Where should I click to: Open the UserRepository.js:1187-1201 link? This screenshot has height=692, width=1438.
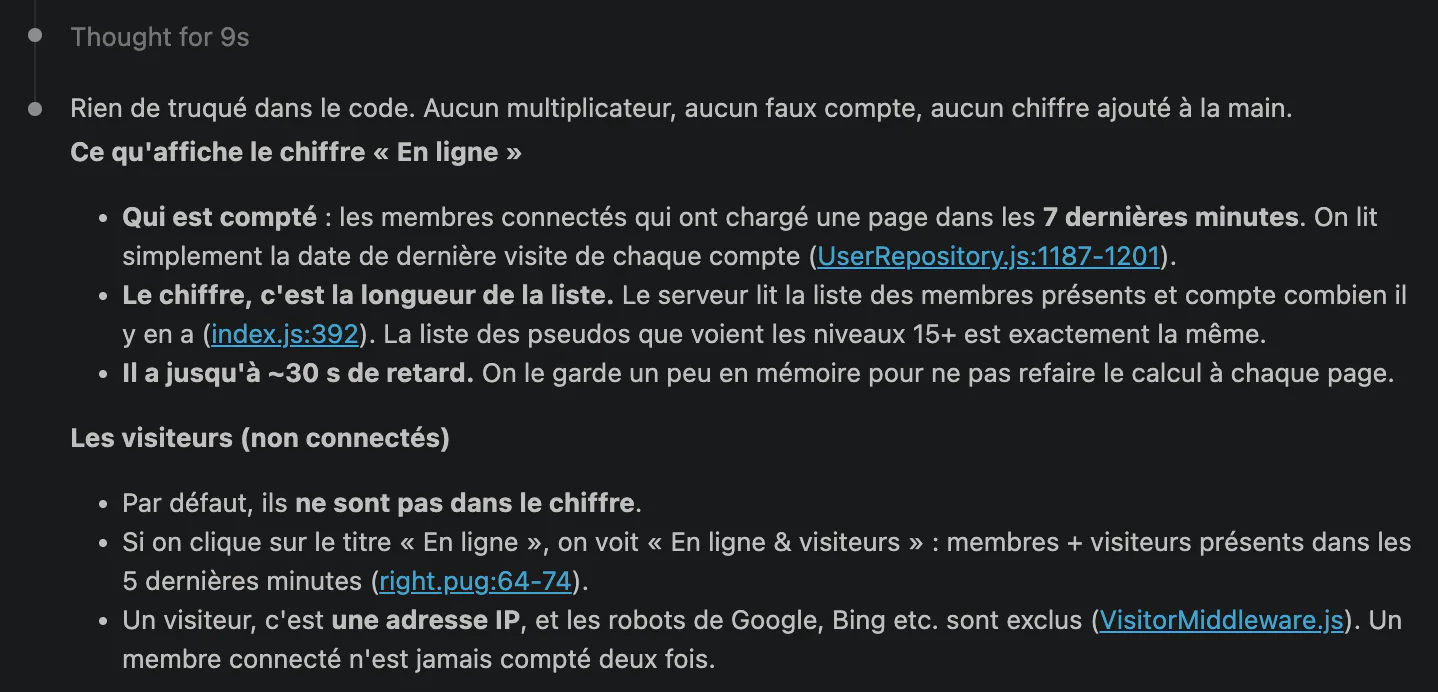988,256
